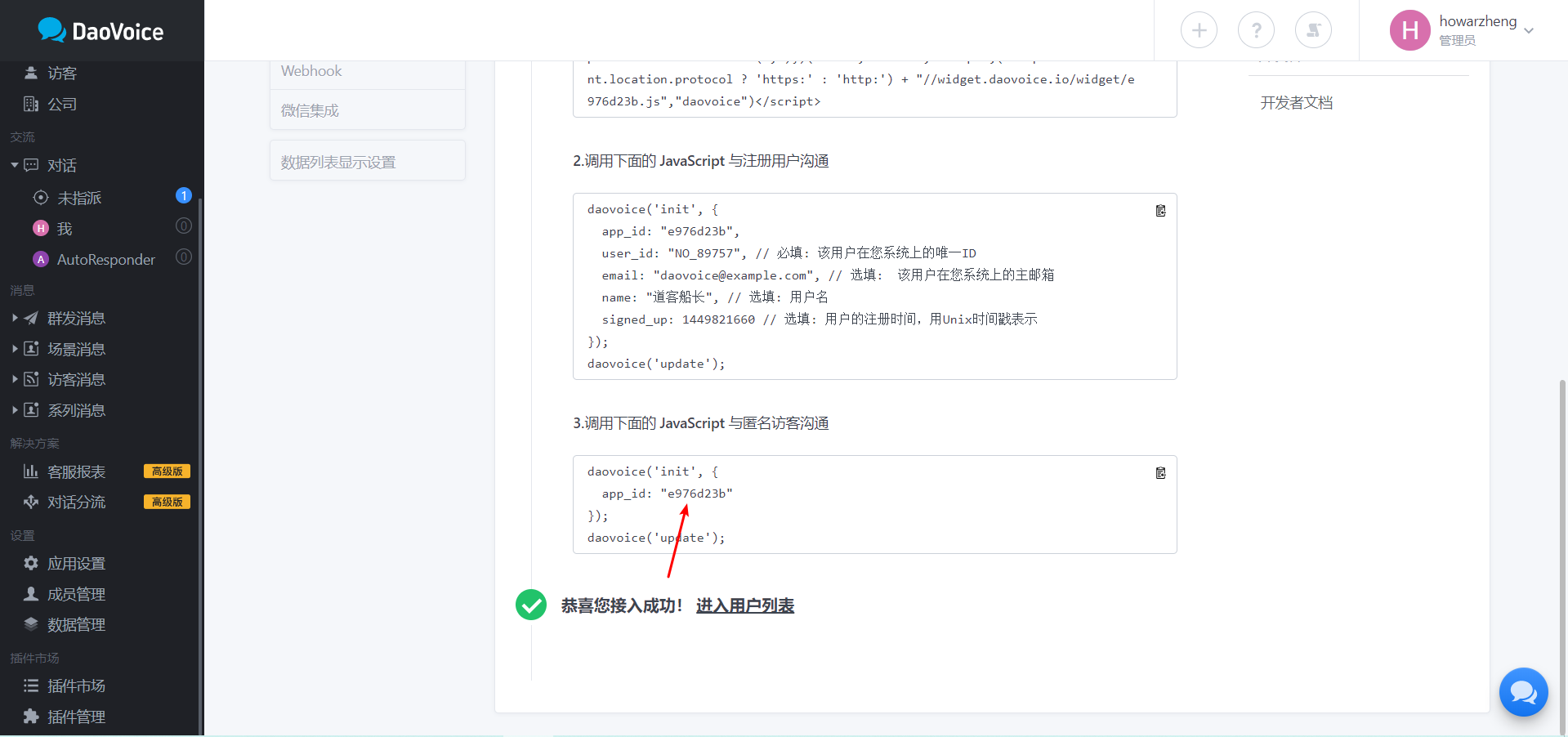Expand the 访客消息 submenu arrow
The image size is (1568, 737).
pos(15,379)
